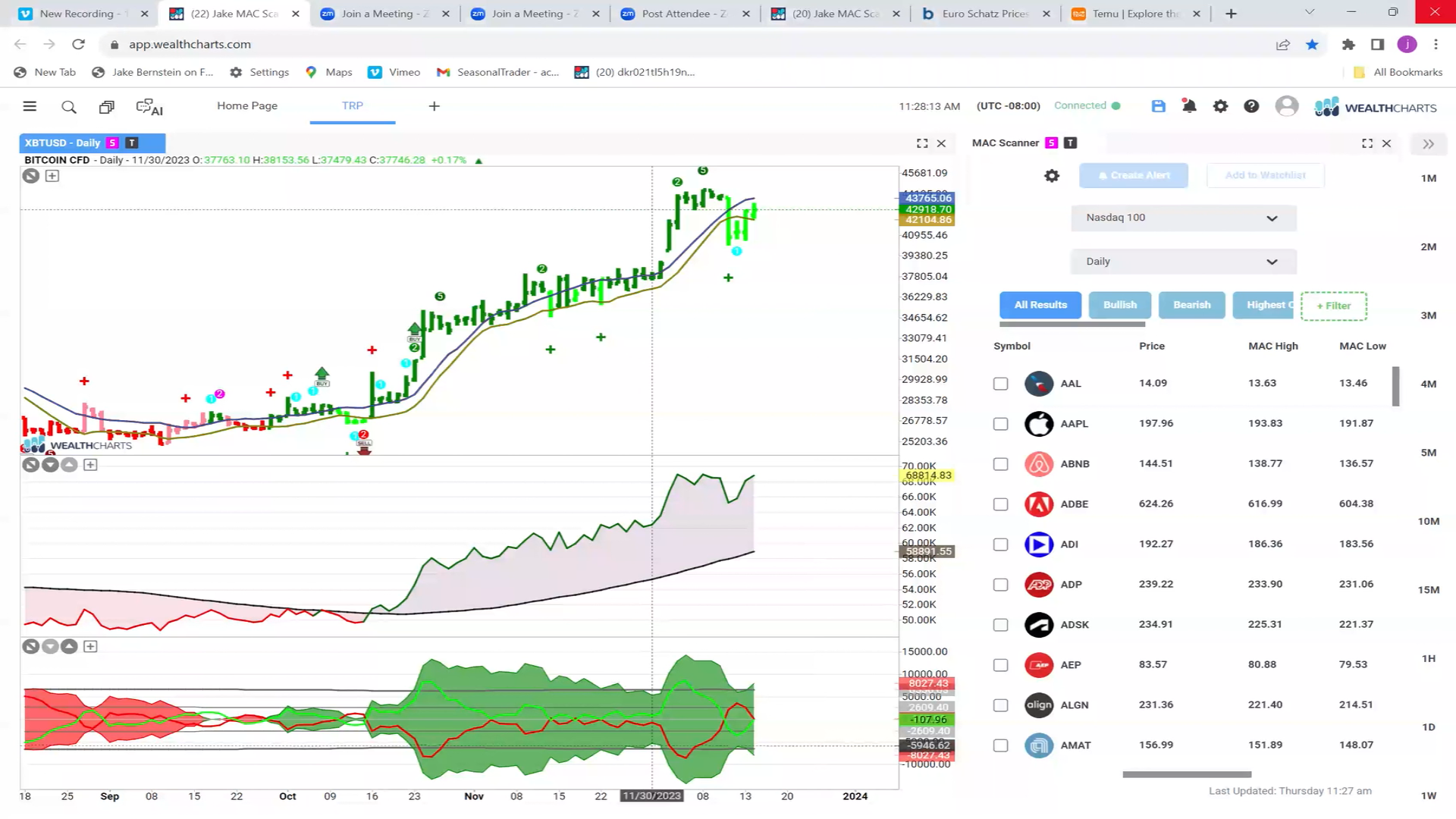
Task: Tick the ADSK row checkbox
Action: 1001,625
